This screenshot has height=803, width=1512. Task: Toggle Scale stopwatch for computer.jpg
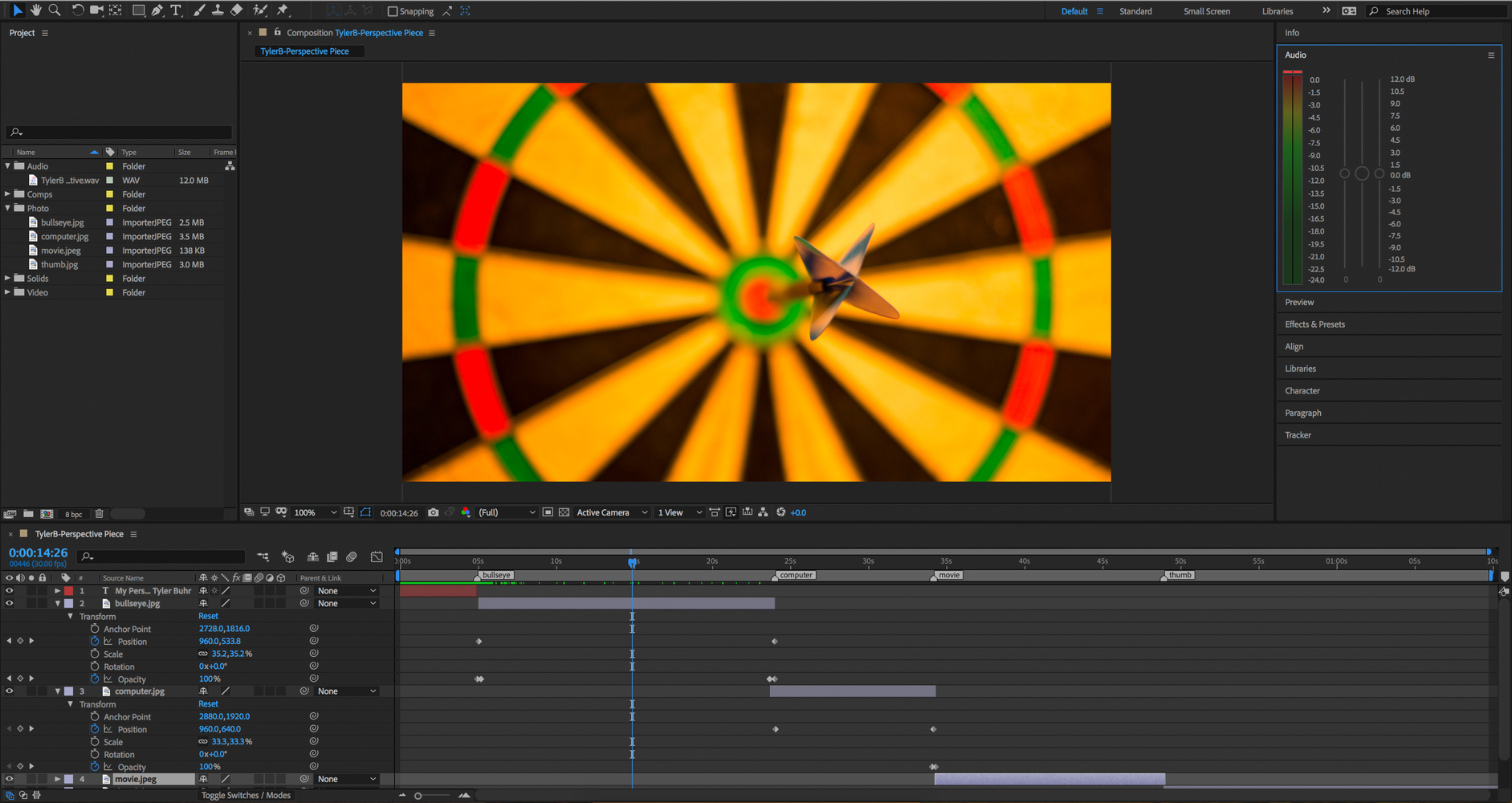(x=95, y=742)
